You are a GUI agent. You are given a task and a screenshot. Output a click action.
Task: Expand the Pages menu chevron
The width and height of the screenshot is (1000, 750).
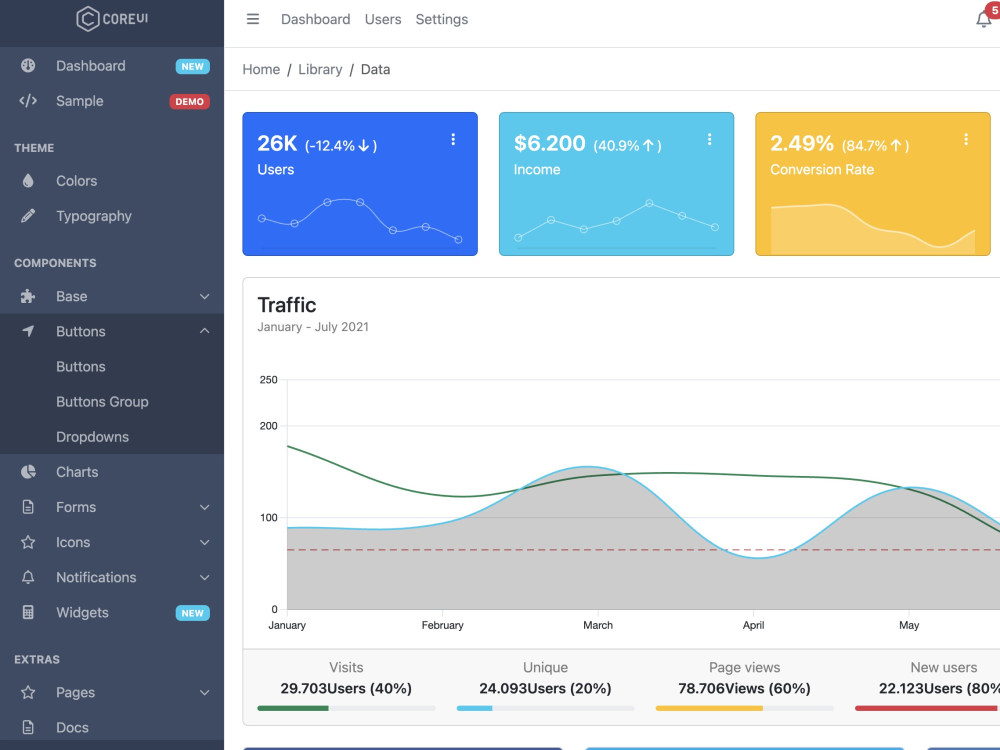(x=204, y=693)
